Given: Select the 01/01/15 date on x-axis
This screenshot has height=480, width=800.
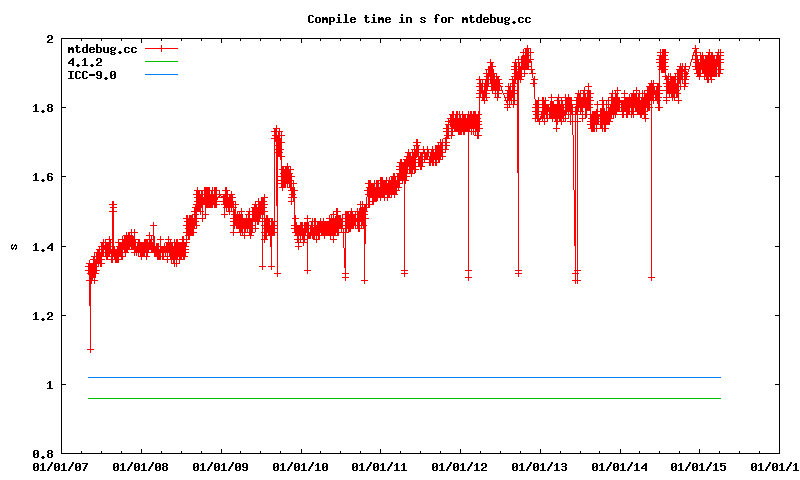Looking at the screenshot, I should pyautogui.click(x=699, y=466).
